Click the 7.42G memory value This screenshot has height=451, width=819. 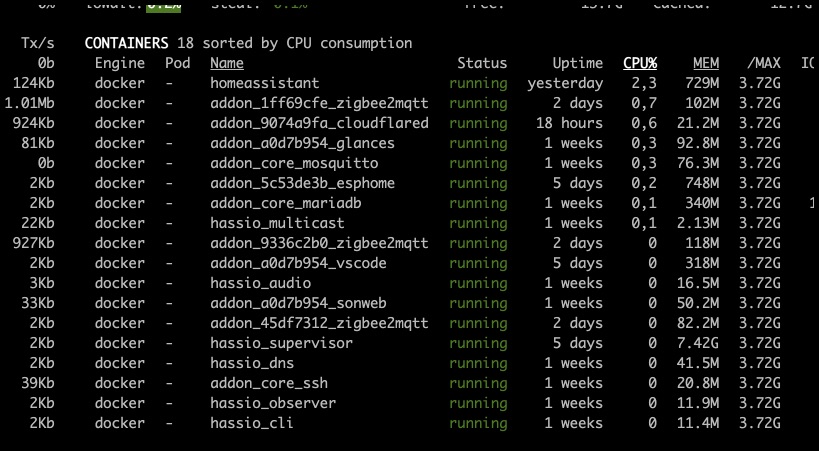(698, 343)
